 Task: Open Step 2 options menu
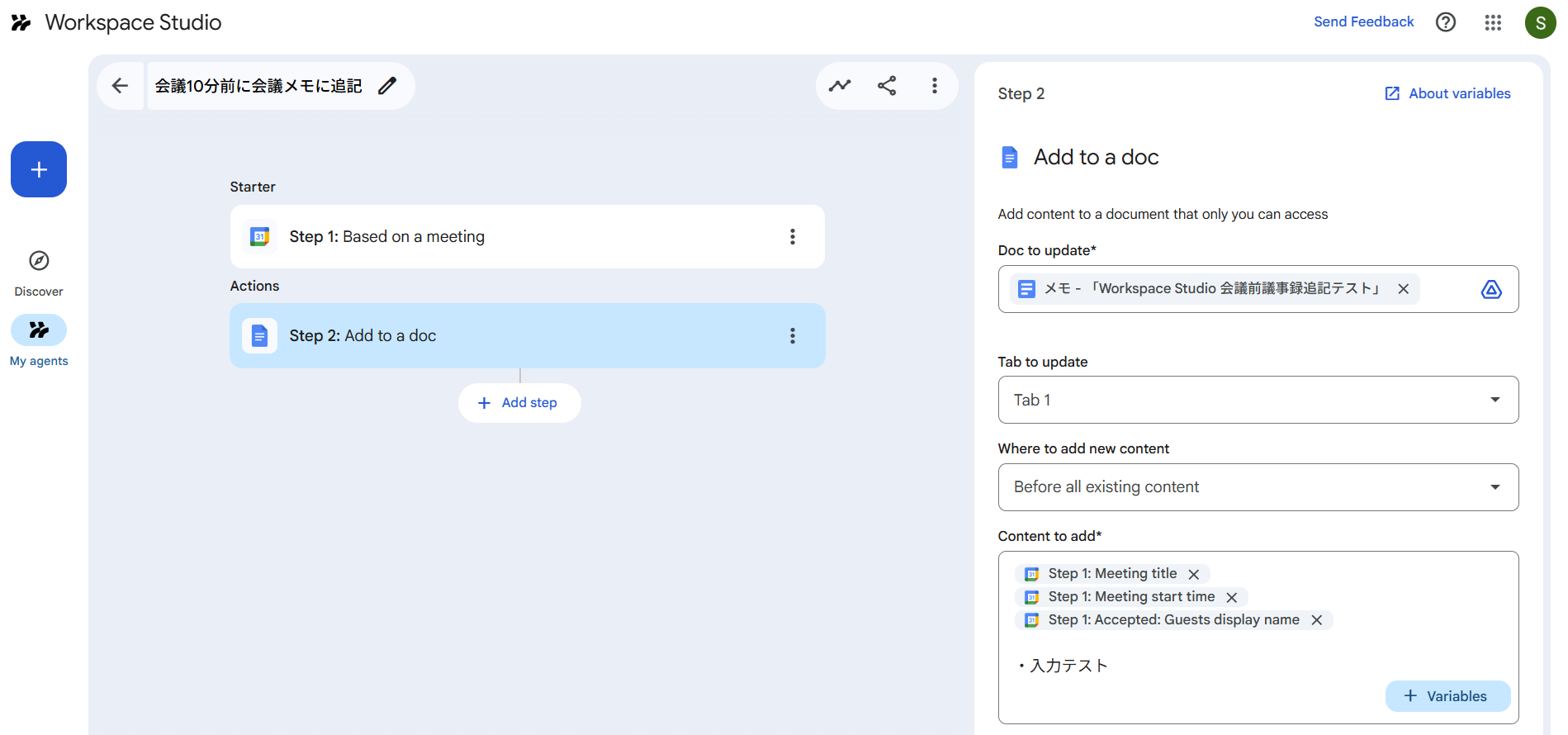click(793, 336)
